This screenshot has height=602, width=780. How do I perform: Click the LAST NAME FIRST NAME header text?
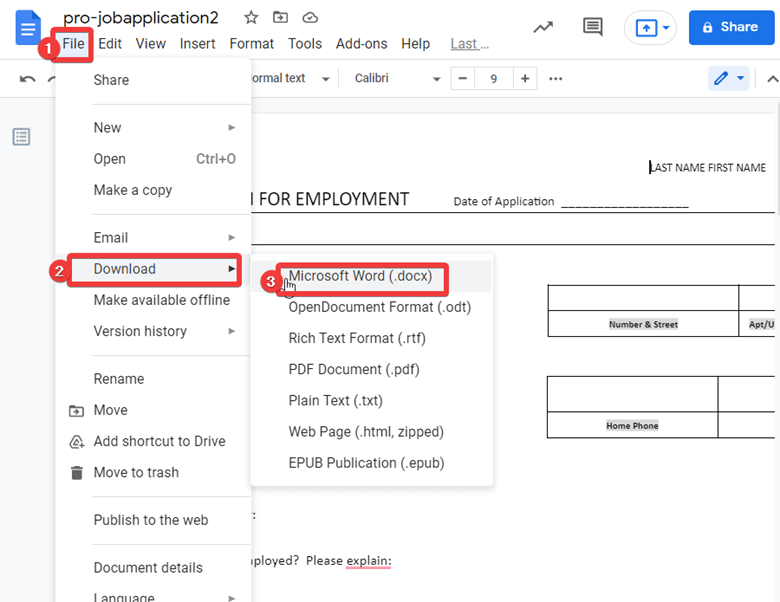pos(708,168)
